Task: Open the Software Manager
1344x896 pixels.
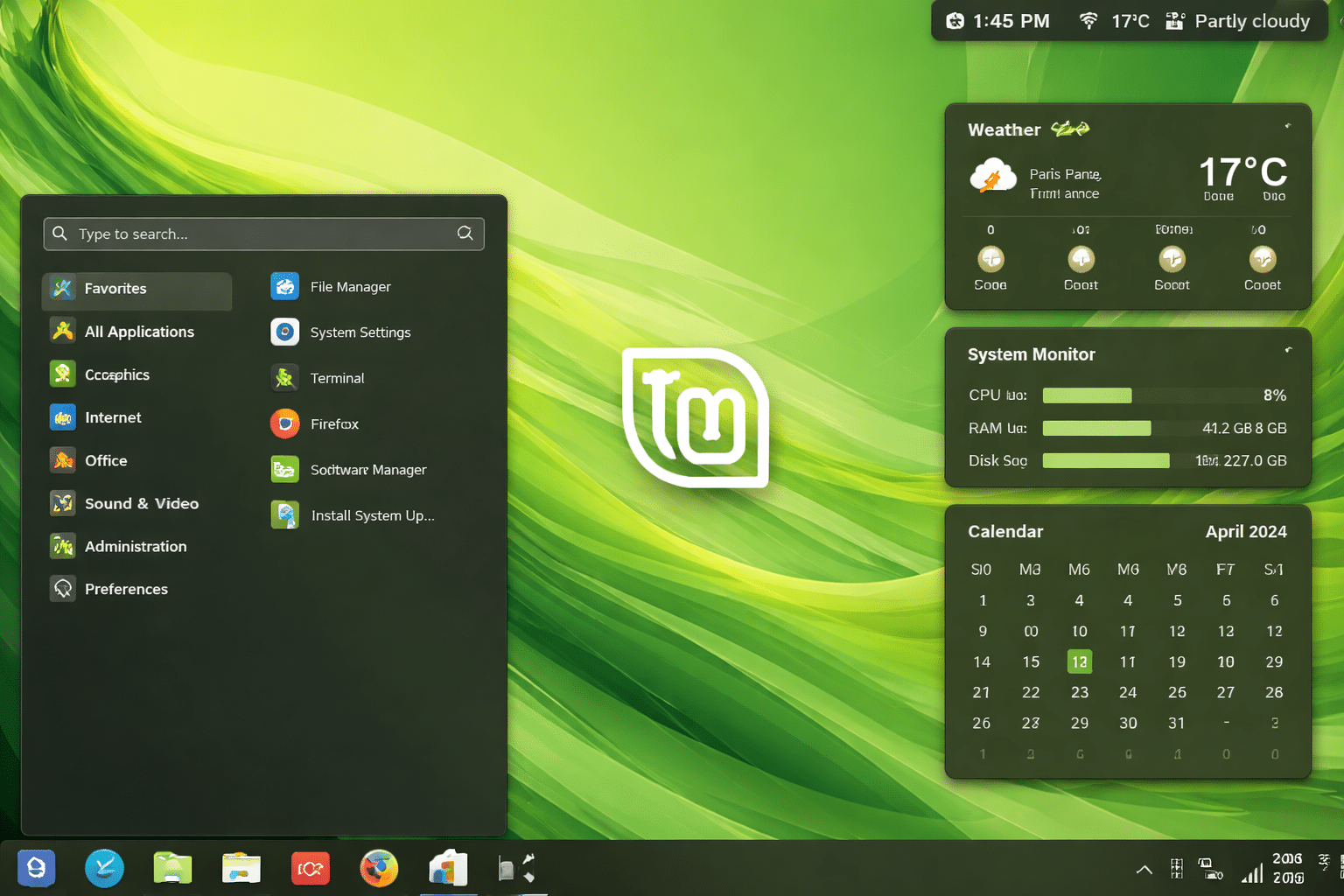Action: pyautogui.click(x=368, y=469)
